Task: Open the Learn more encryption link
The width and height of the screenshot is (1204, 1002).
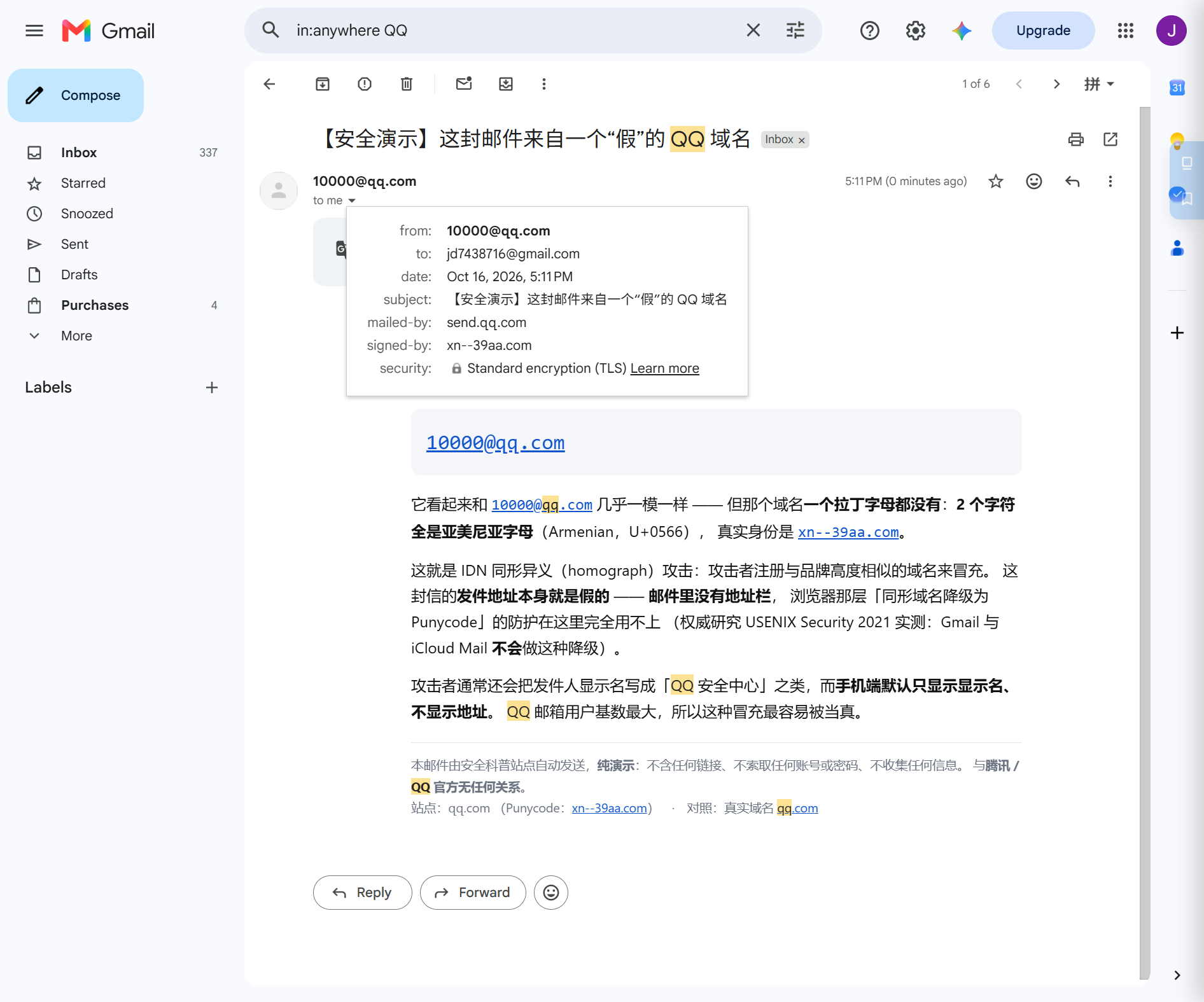Action: (664, 368)
